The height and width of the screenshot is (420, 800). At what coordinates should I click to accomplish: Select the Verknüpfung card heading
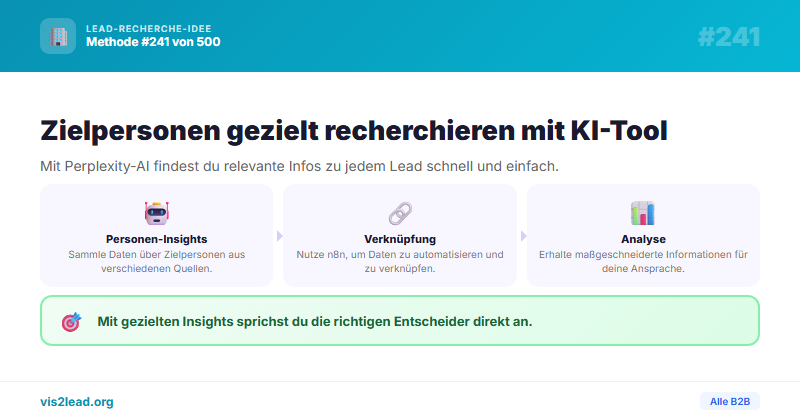pyautogui.click(x=400, y=239)
